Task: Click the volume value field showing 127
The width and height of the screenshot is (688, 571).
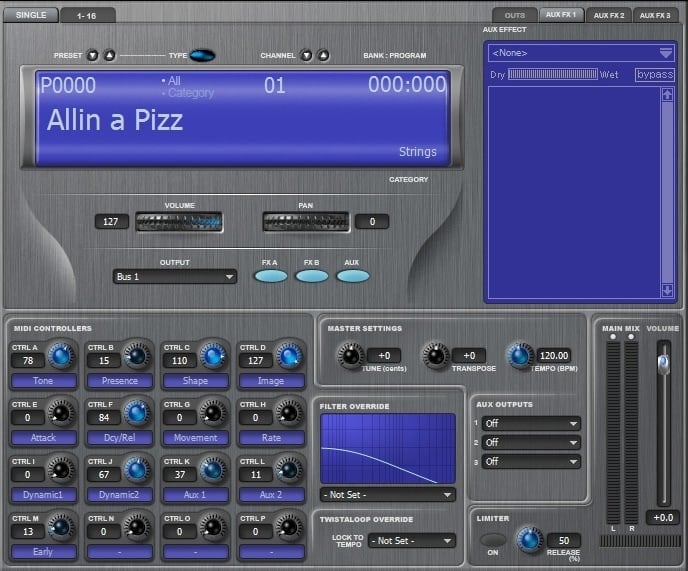Action: coord(112,222)
